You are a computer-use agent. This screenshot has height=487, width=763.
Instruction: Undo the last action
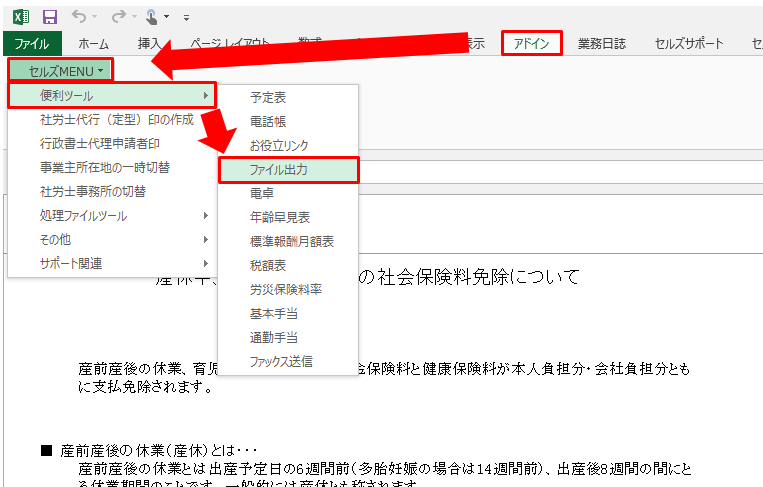(x=79, y=16)
